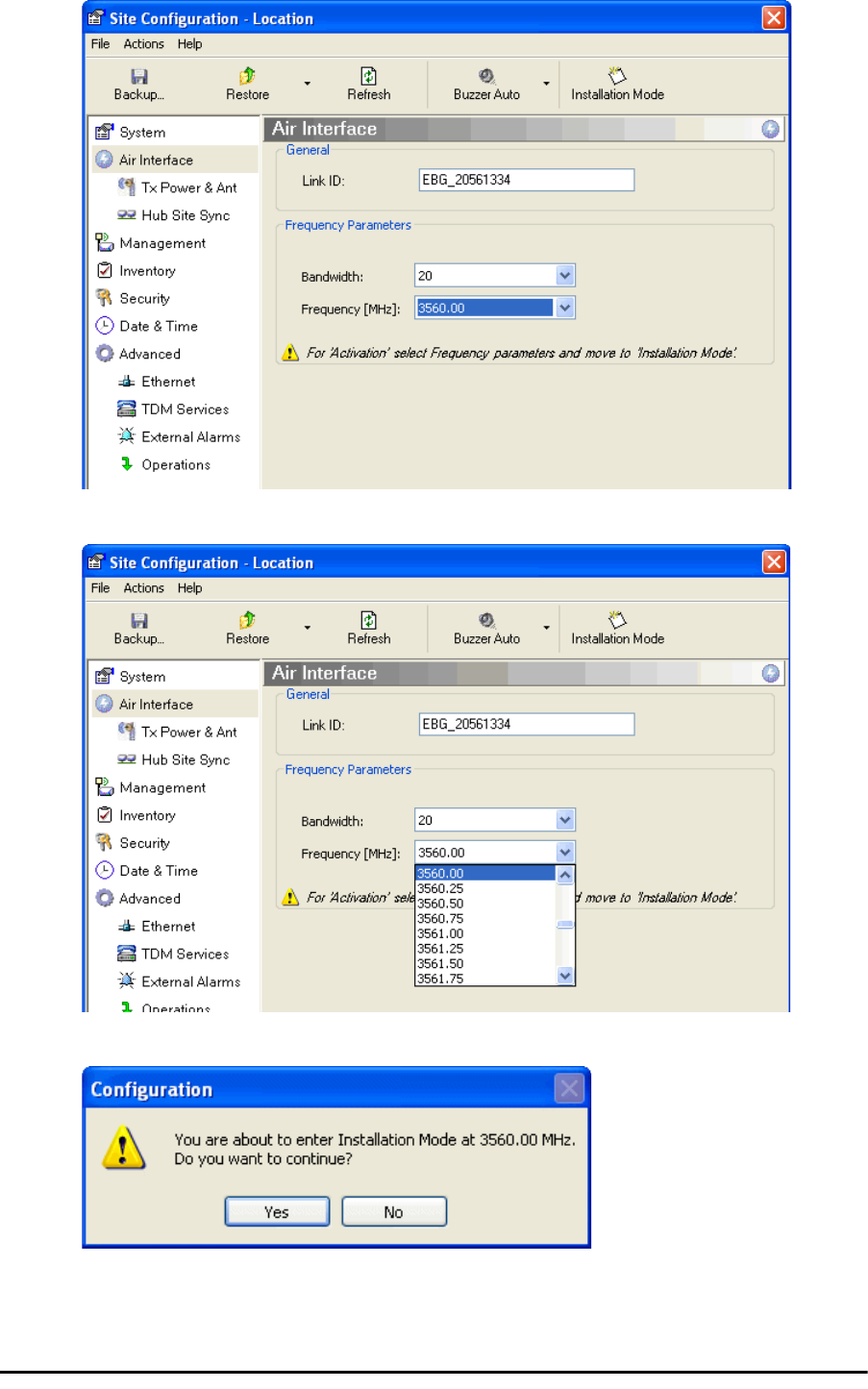
Task: Click Link ID field in top window
Action: pos(527,180)
